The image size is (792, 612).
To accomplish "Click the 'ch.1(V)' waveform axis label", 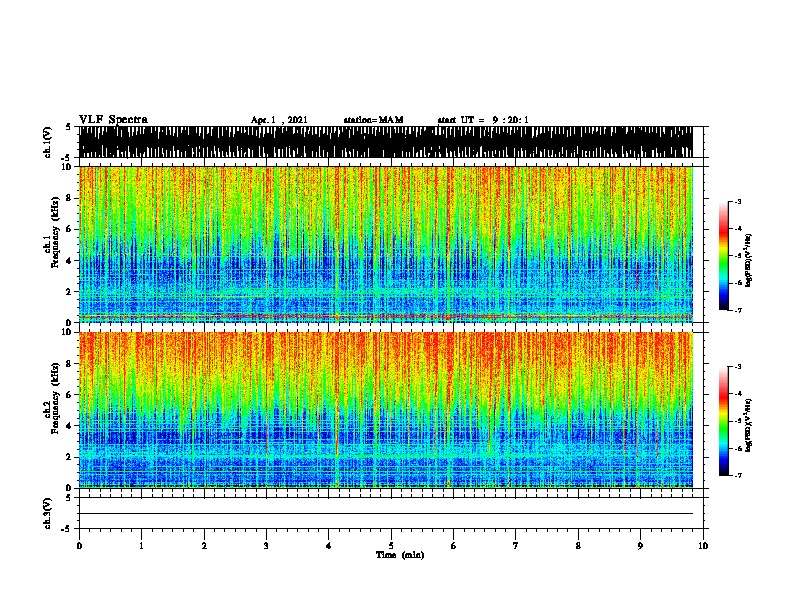I will 48,142.
